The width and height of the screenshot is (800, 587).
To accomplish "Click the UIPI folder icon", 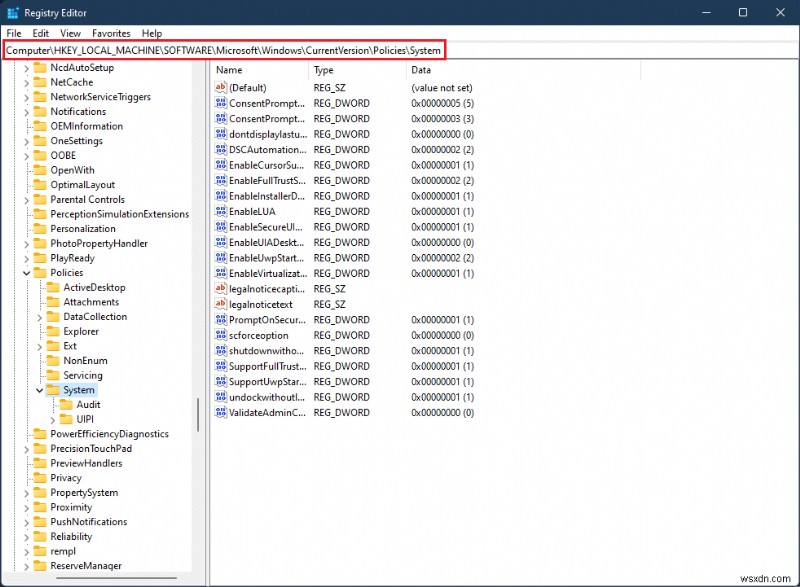I will coord(66,419).
